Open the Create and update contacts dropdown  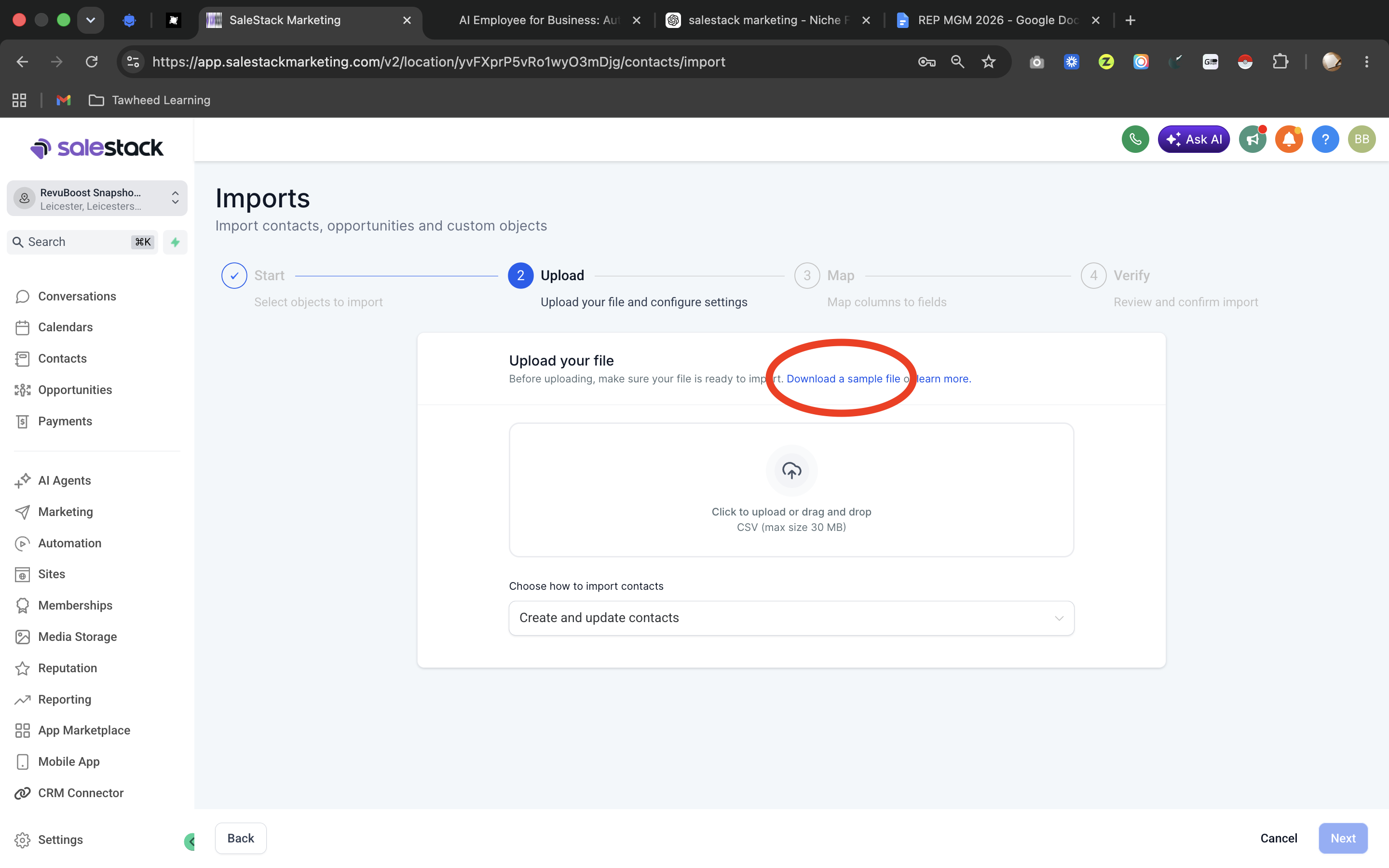point(791,618)
